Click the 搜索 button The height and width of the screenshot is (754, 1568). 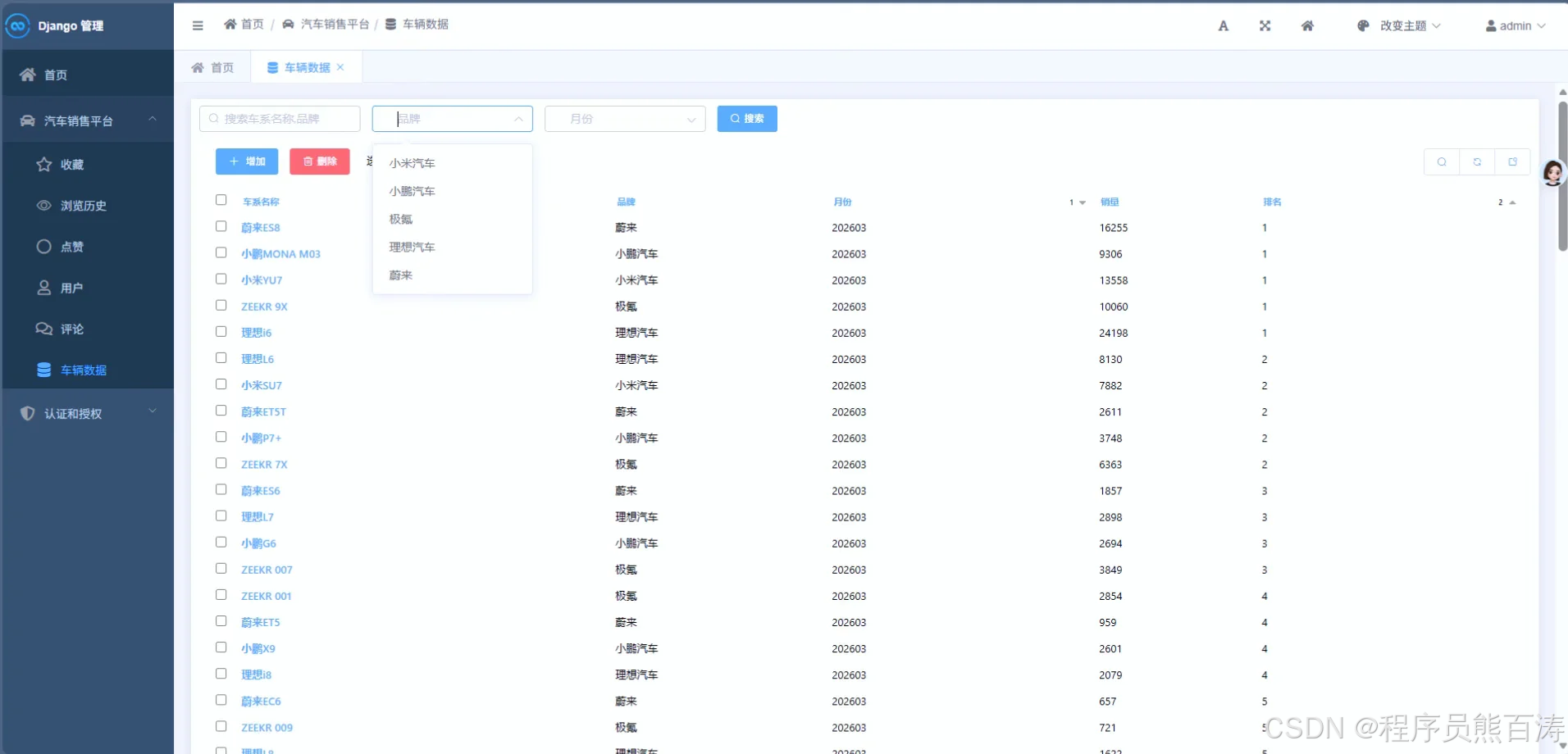(747, 119)
